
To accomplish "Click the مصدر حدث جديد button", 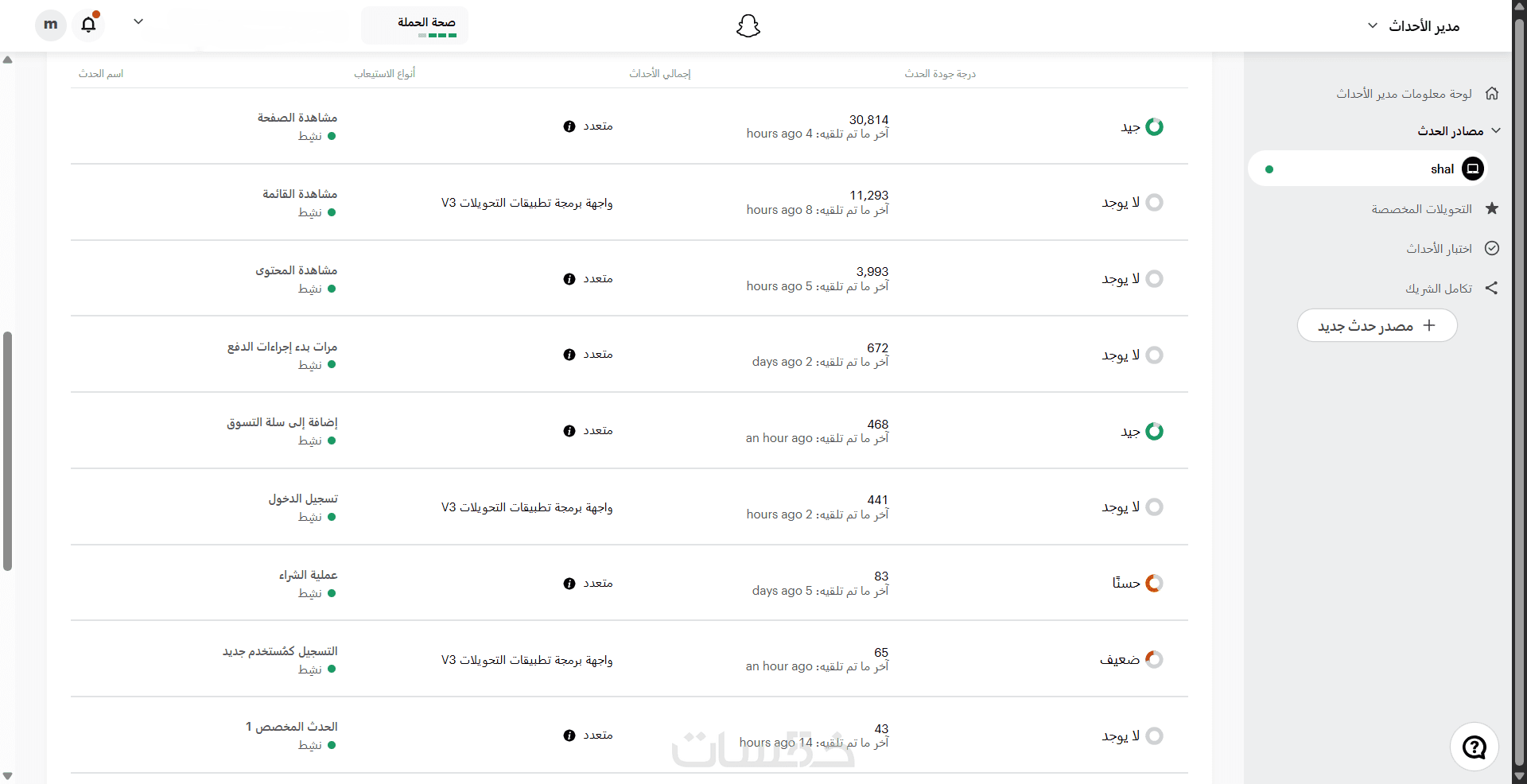I will coord(1377,326).
